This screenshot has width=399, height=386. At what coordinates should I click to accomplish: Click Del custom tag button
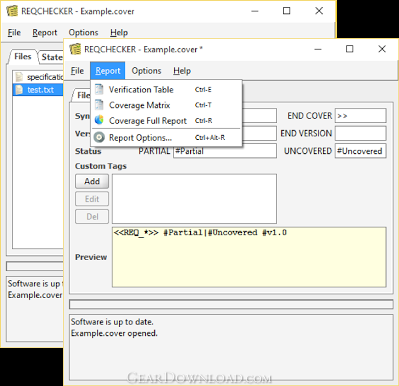coord(92,217)
